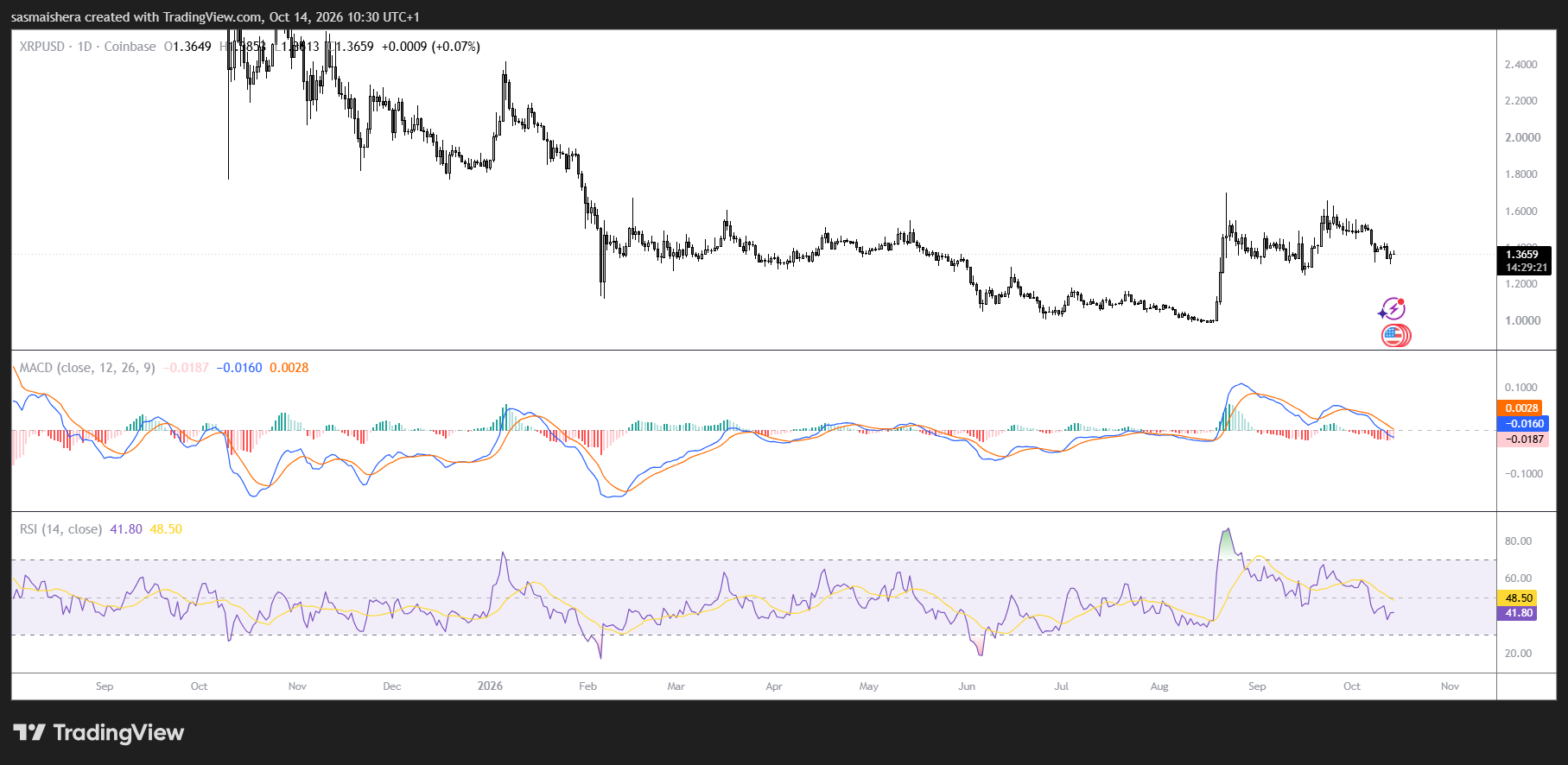Click the 1D interval label in legend
Image resolution: width=1568 pixels, height=765 pixels.
(x=85, y=47)
